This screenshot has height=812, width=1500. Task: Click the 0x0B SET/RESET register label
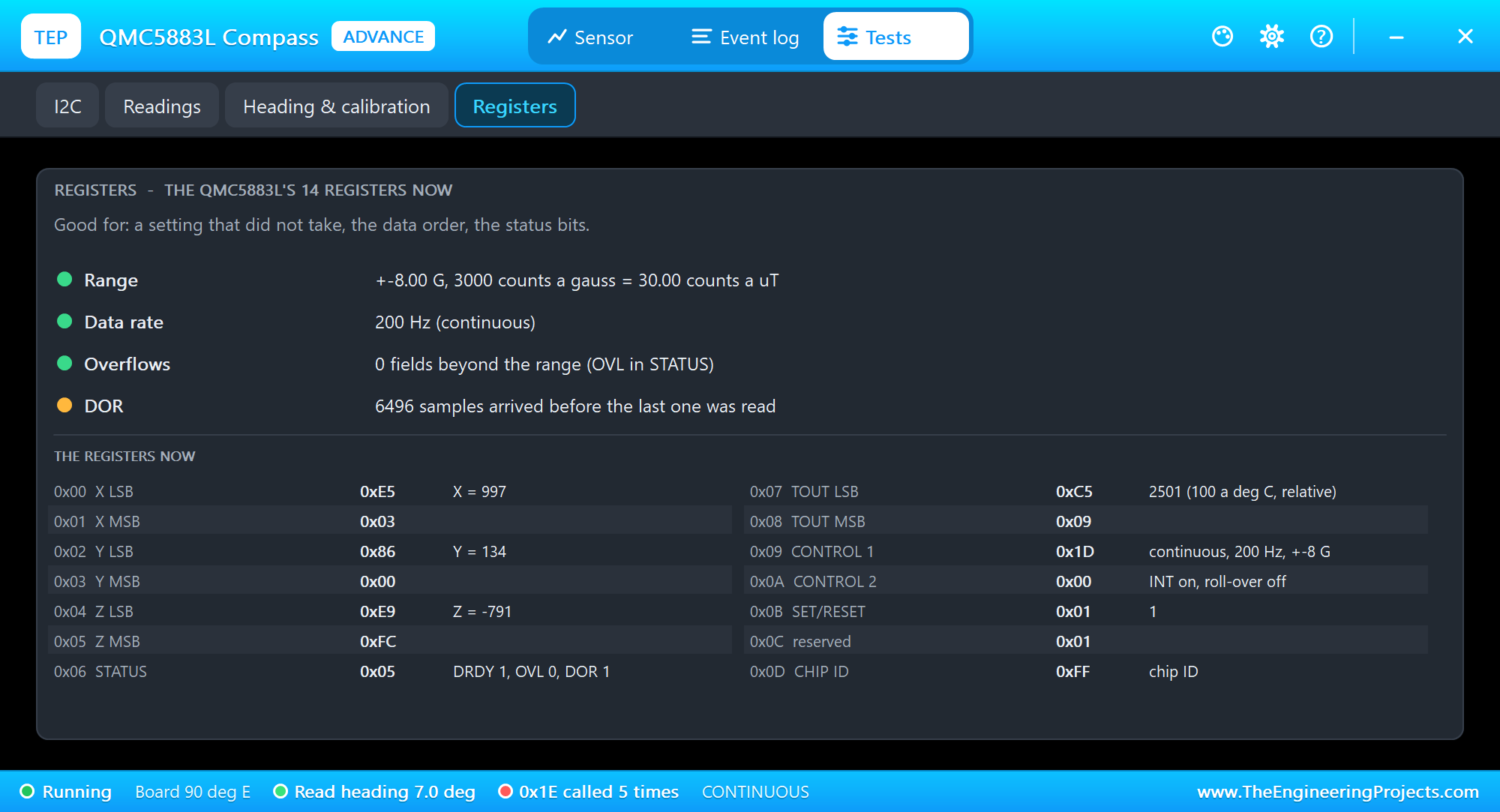pyautogui.click(x=808, y=611)
